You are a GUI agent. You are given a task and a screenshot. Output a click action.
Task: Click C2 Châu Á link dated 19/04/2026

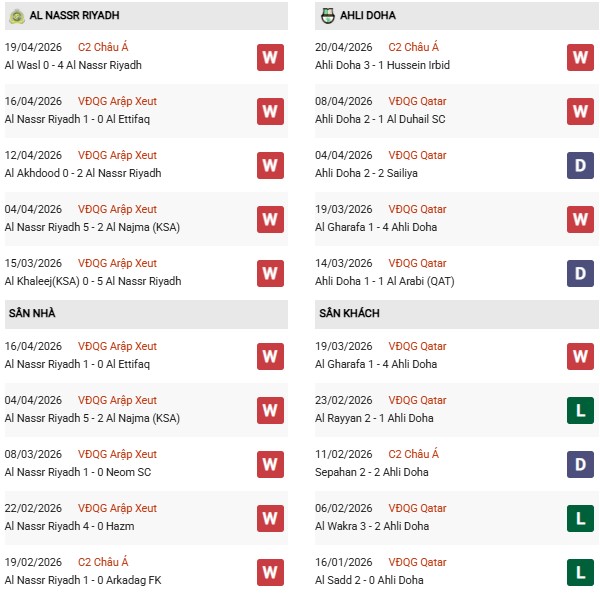pyautogui.click(x=105, y=47)
